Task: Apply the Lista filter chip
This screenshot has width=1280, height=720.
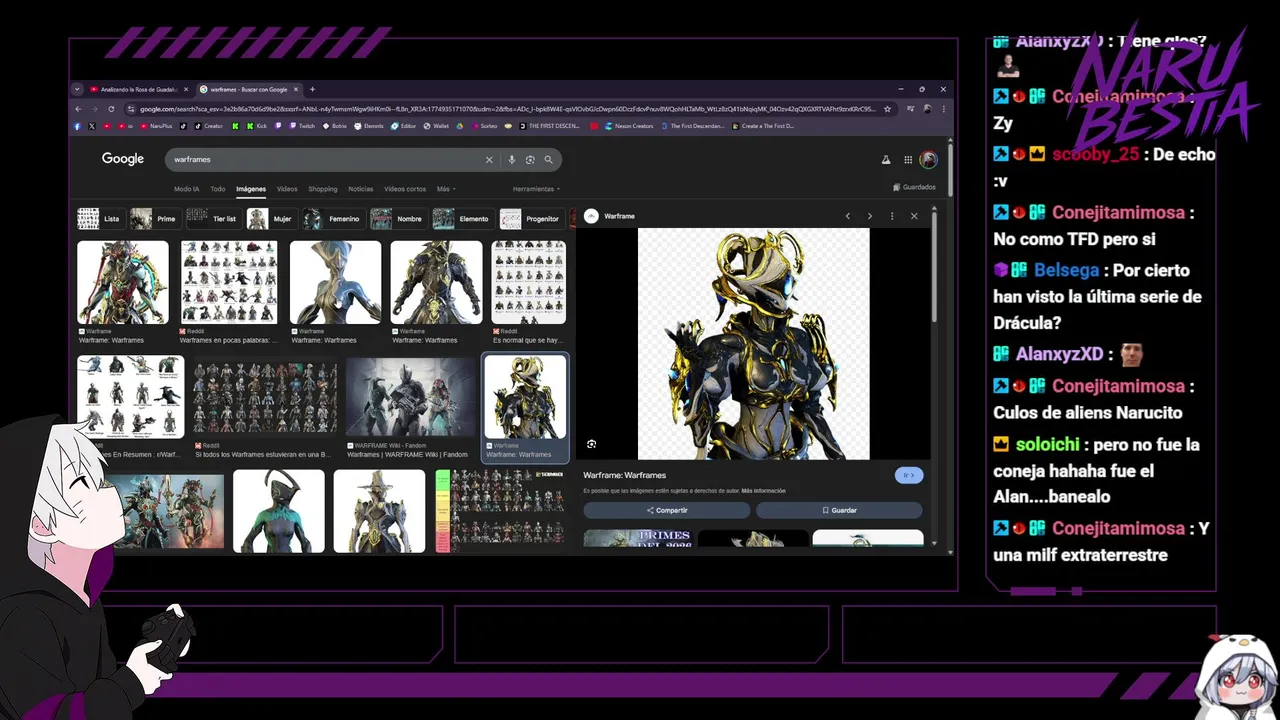Action: click(100, 219)
